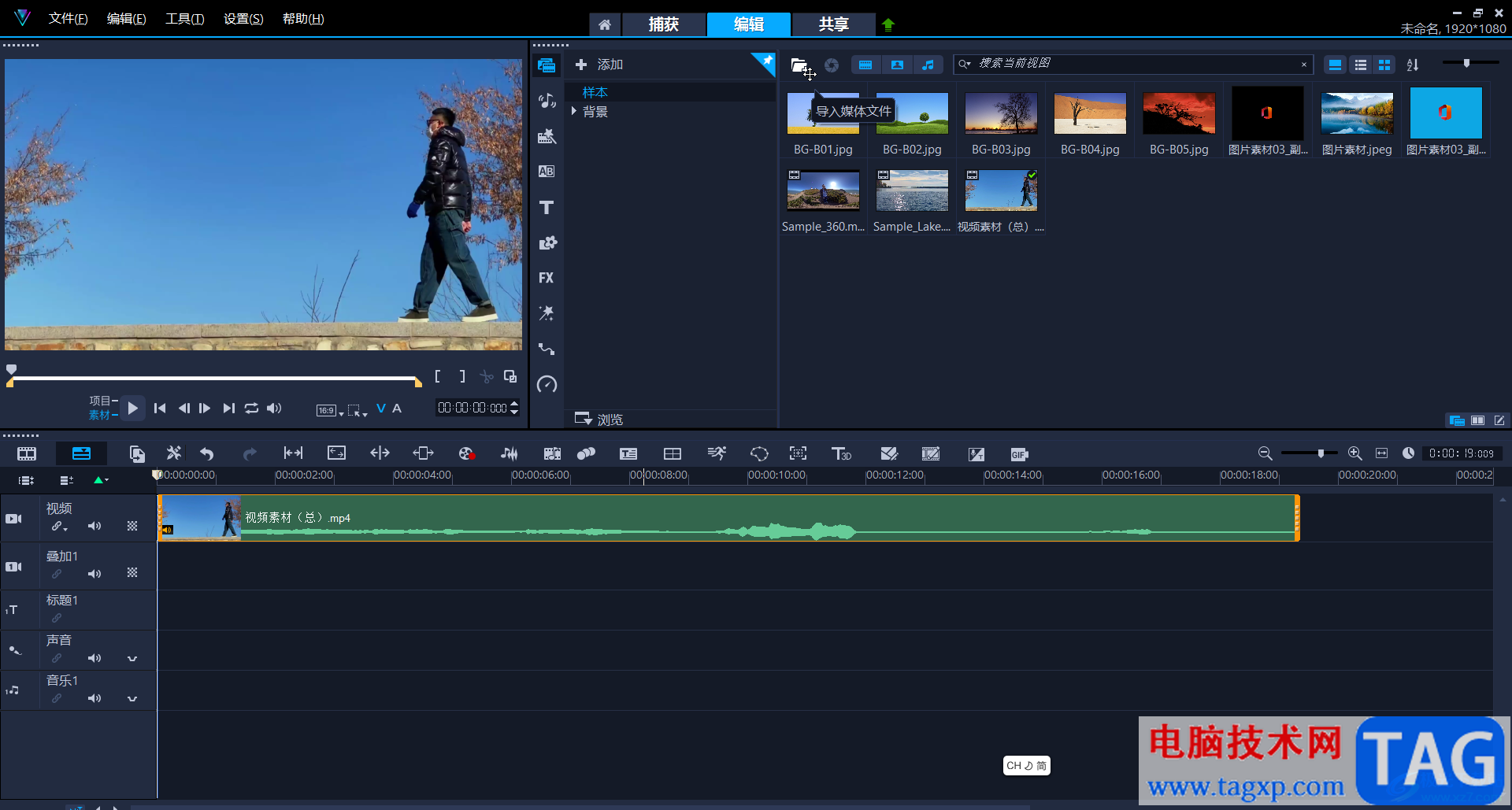Mute the Video track
Image resolution: width=1512 pixels, height=810 pixels.
pyautogui.click(x=94, y=526)
